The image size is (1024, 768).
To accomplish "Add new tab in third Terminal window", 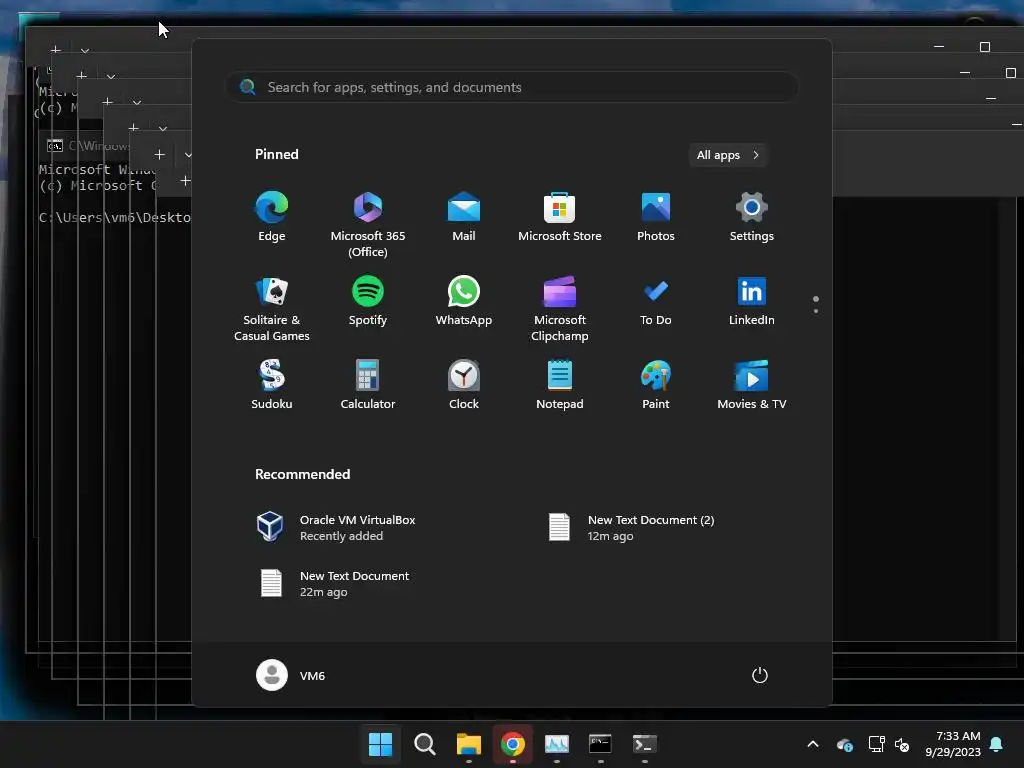I will click(x=108, y=102).
